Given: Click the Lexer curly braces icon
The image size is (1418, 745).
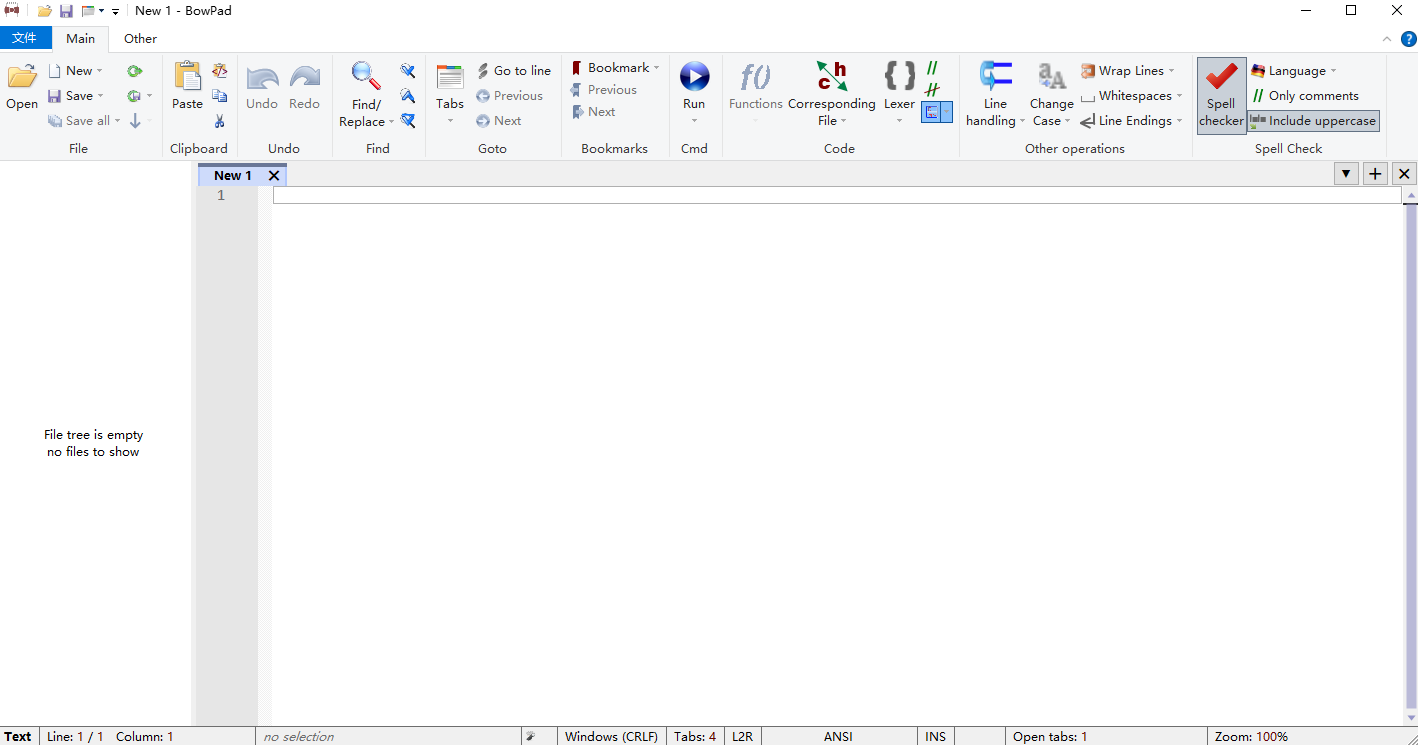Looking at the screenshot, I should (899, 78).
